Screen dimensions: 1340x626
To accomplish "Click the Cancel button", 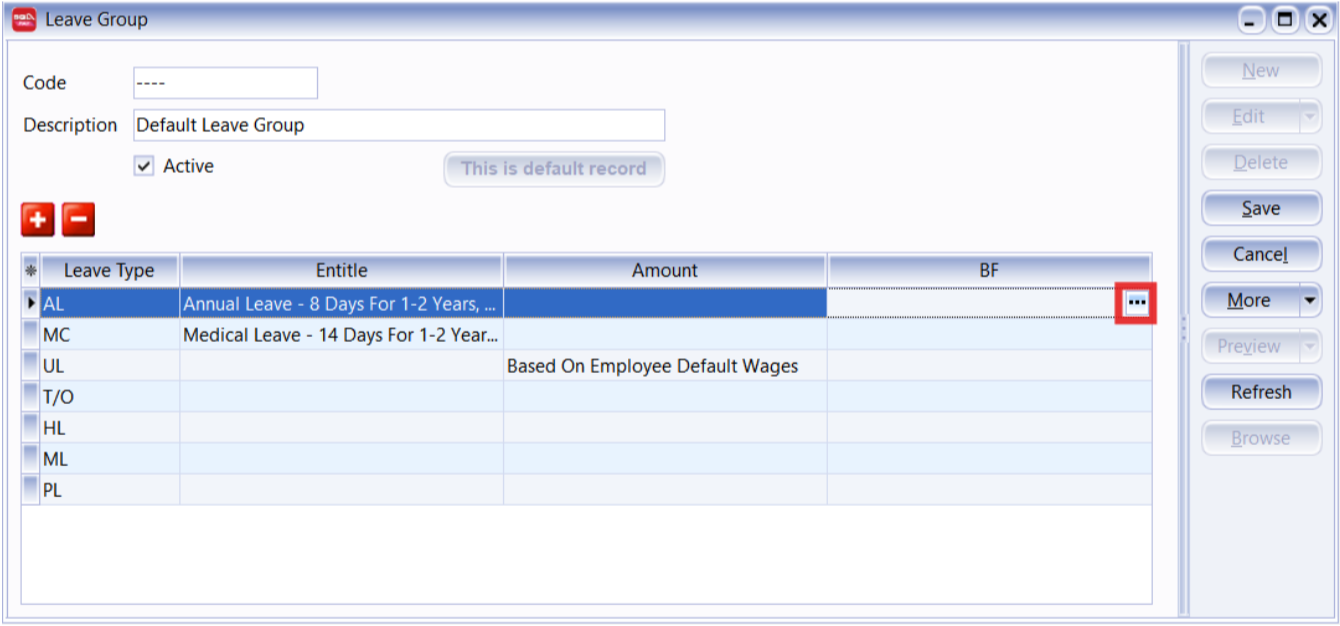I will (x=1261, y=254).
